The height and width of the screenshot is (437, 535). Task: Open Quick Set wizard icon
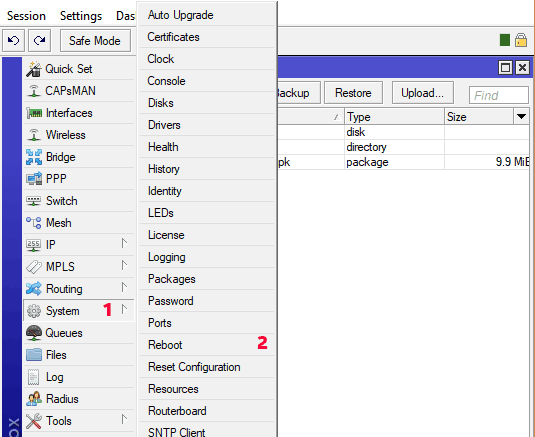click(34, 69)
